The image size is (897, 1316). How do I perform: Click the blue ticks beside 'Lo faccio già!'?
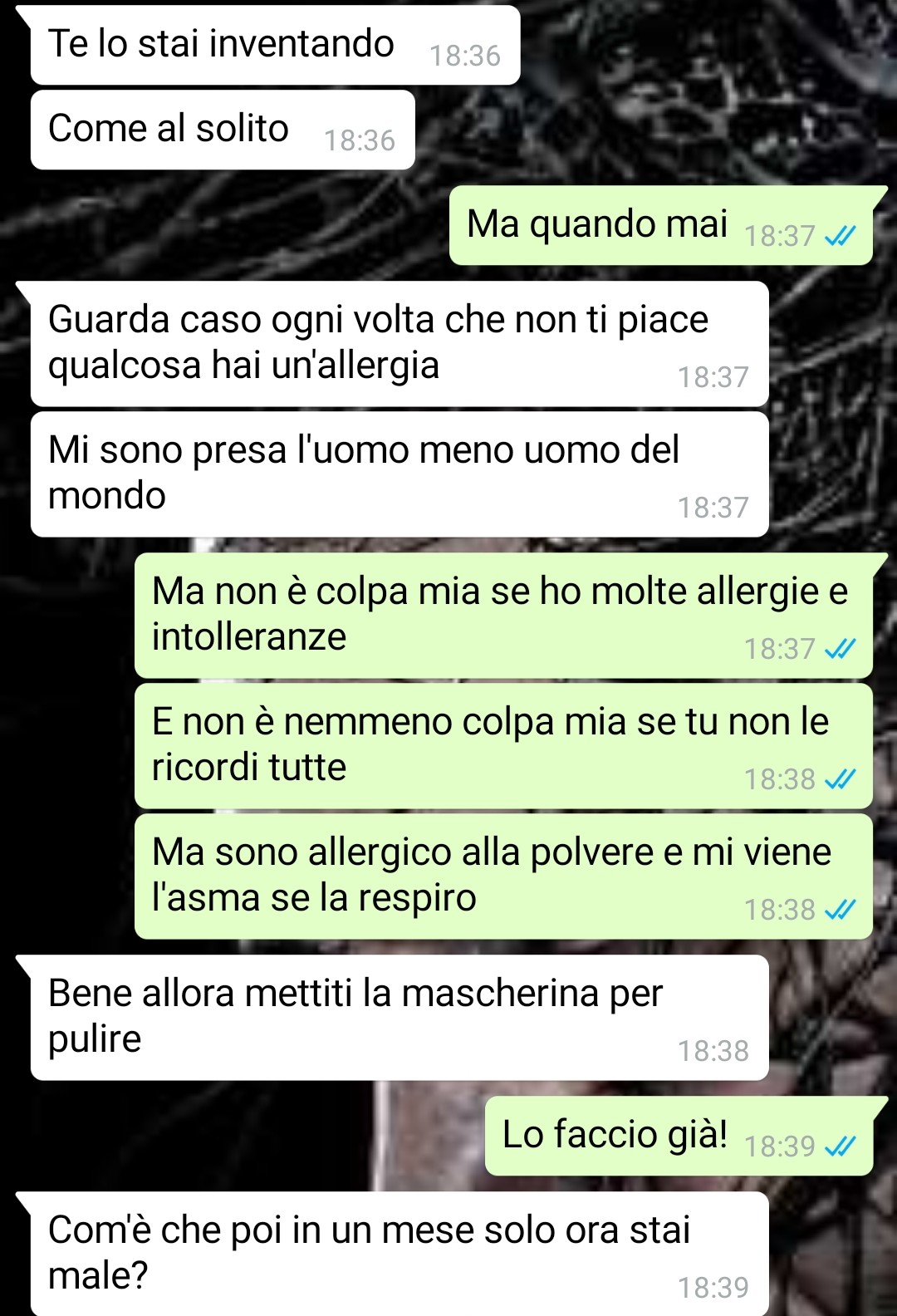[841, 1147]
